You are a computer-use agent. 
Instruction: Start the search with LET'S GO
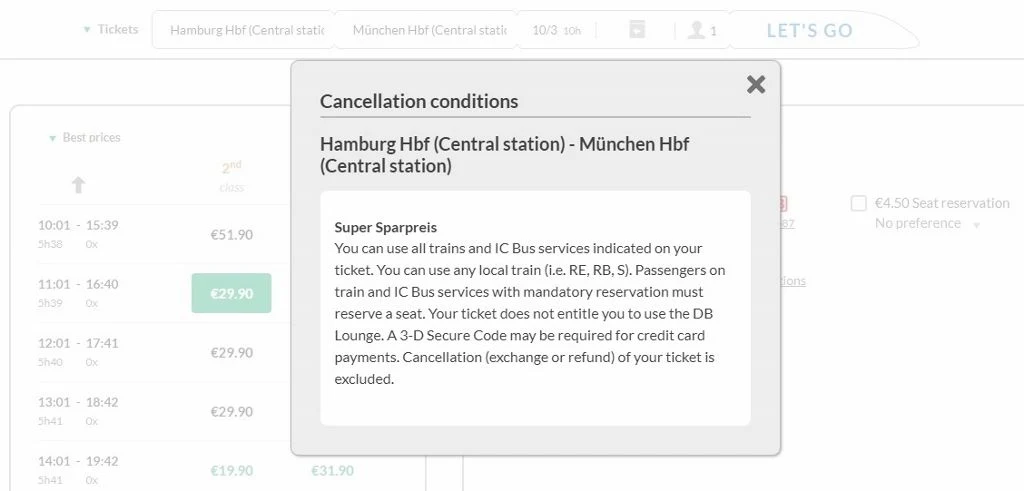point(809,31)
